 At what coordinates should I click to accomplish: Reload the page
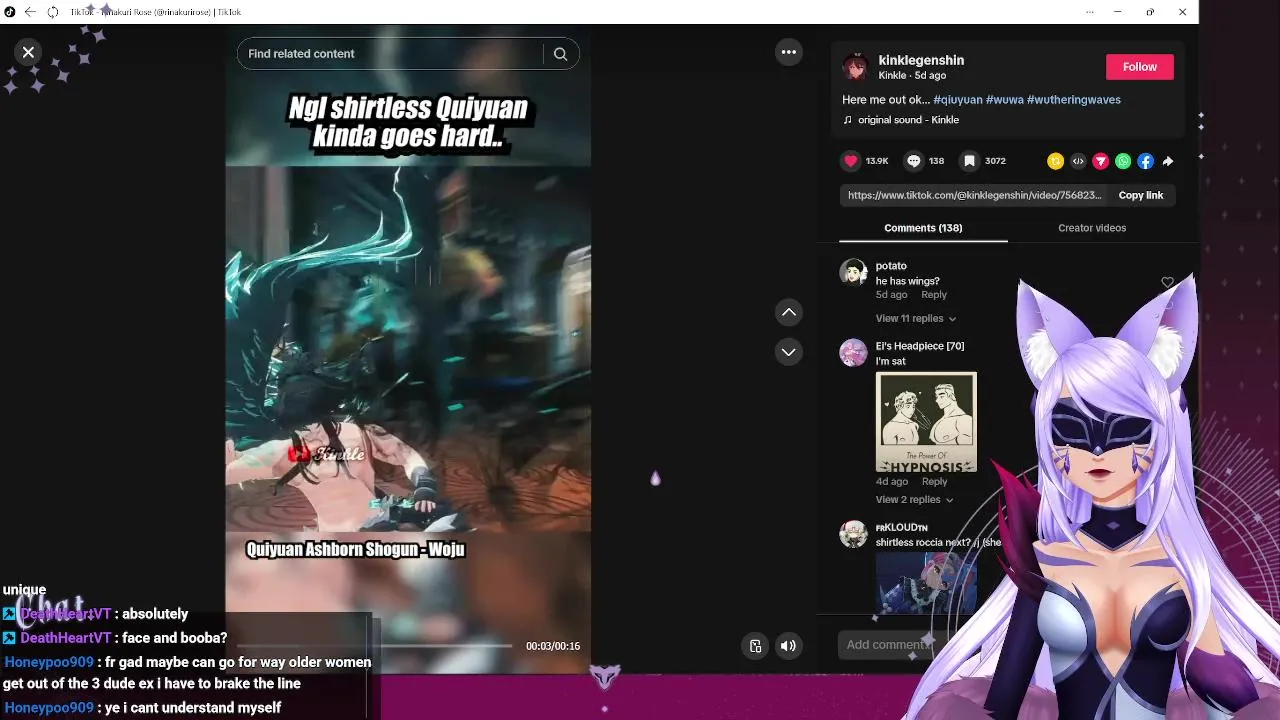point(53,12)
